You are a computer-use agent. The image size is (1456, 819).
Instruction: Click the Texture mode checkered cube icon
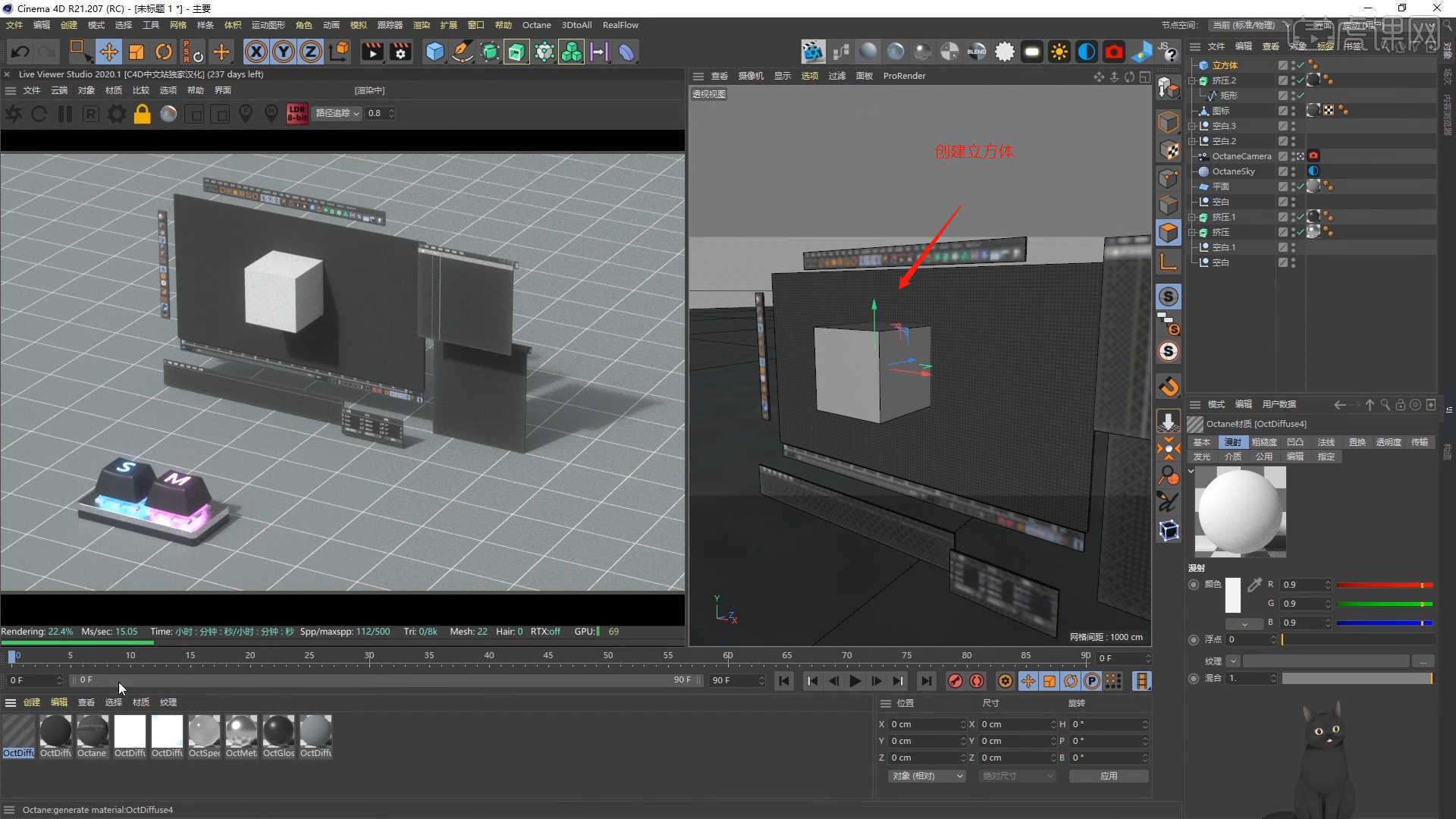(1169, 150)
